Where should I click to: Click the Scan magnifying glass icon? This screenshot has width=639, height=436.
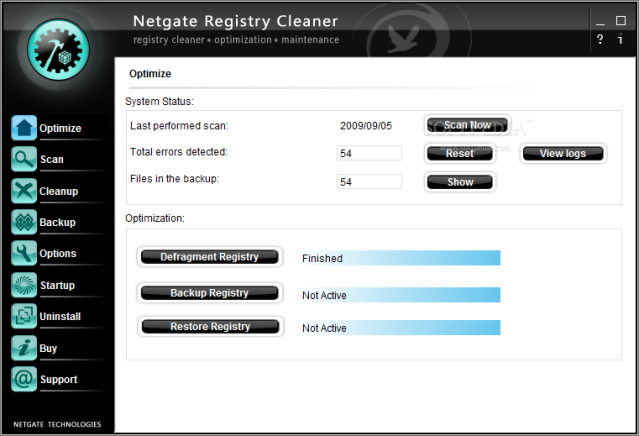(x=24, y=159)
